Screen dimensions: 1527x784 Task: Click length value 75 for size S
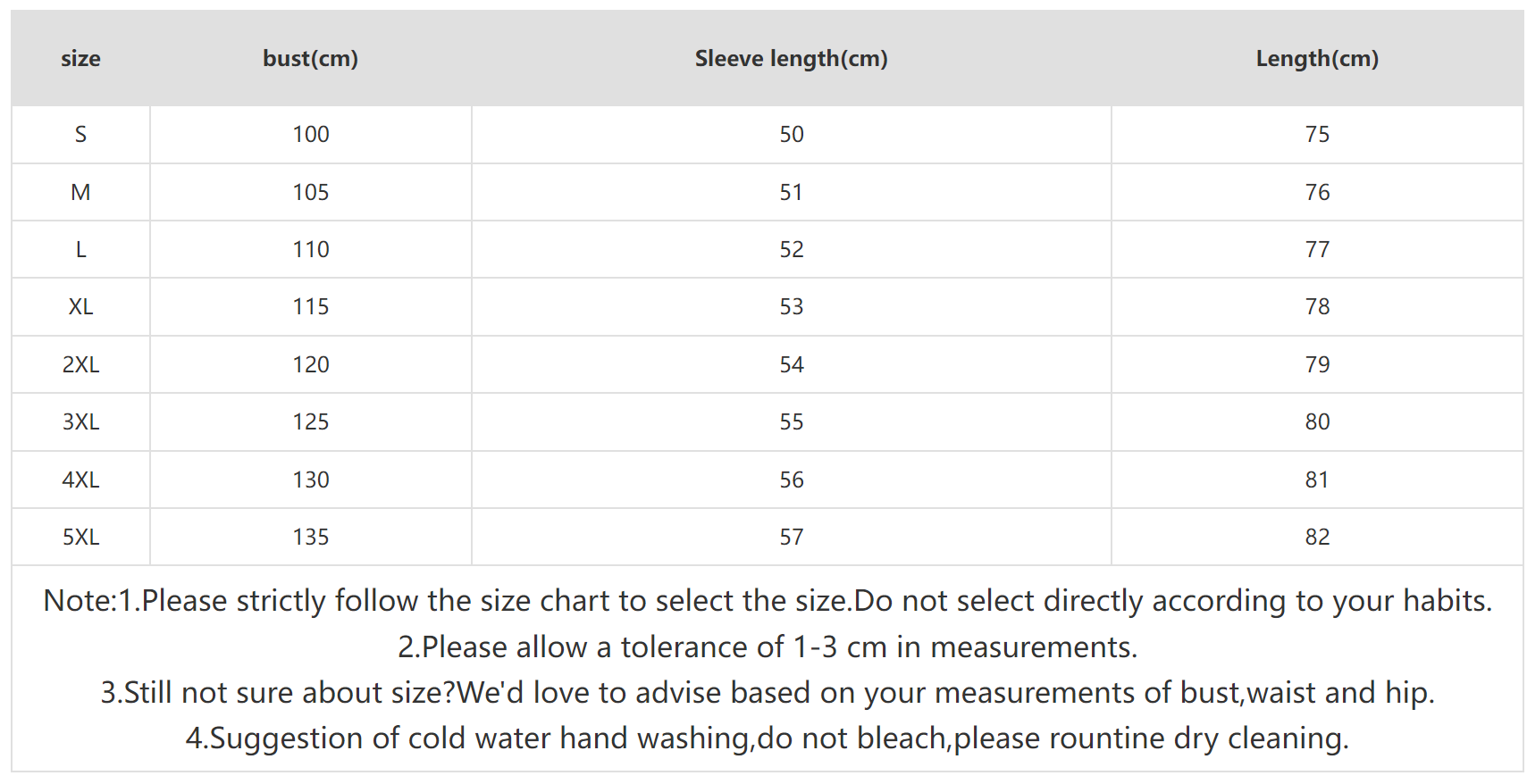tap(1317, 135)
